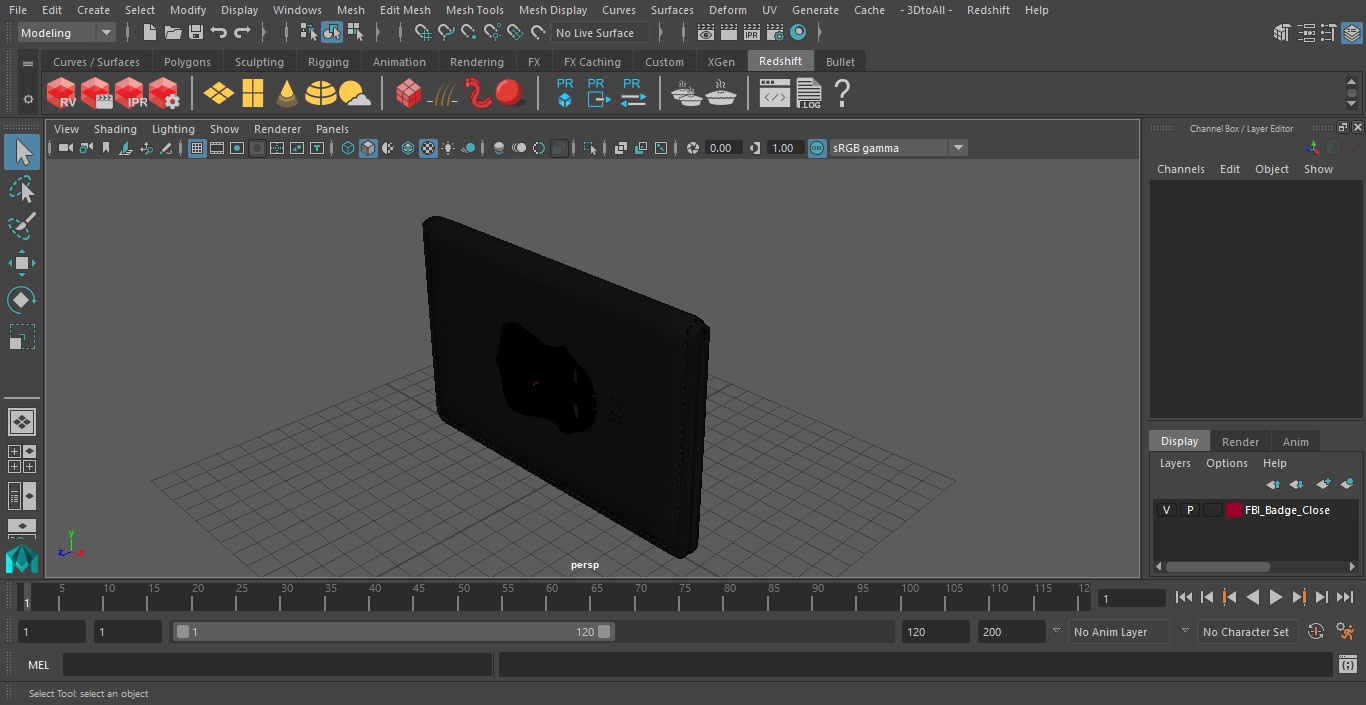
Task: Create Redshift physical sun and sky
Action: click(354, 94)
